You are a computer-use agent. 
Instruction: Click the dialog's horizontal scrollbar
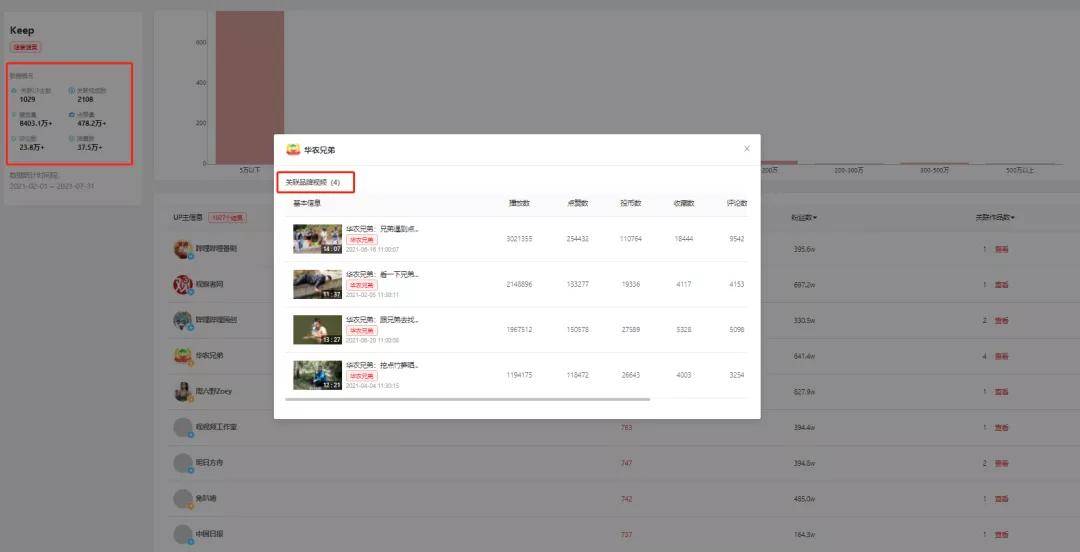468,399
